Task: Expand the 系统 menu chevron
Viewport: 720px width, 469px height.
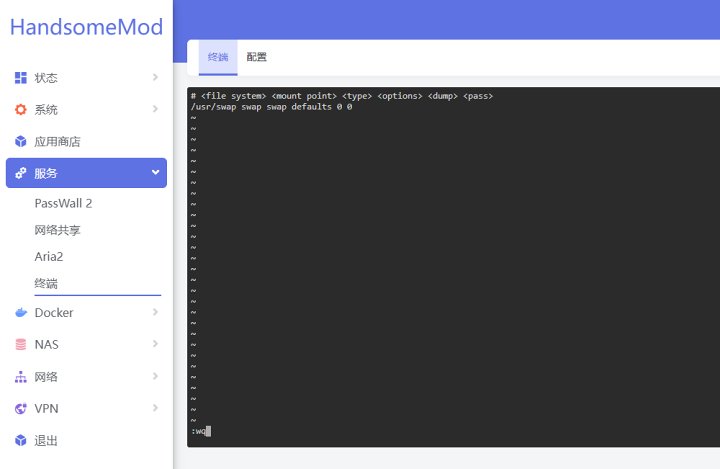Action: [155, 109]
